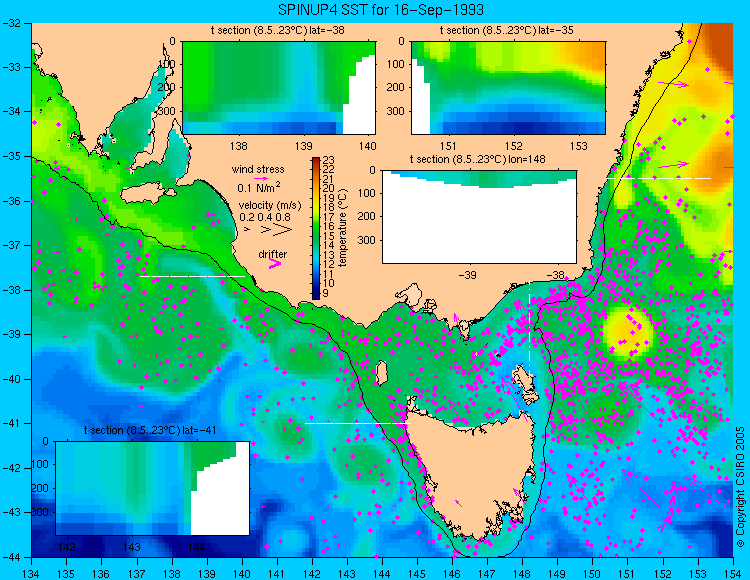Click the '9' value on the color bar

tap(326, 293)
